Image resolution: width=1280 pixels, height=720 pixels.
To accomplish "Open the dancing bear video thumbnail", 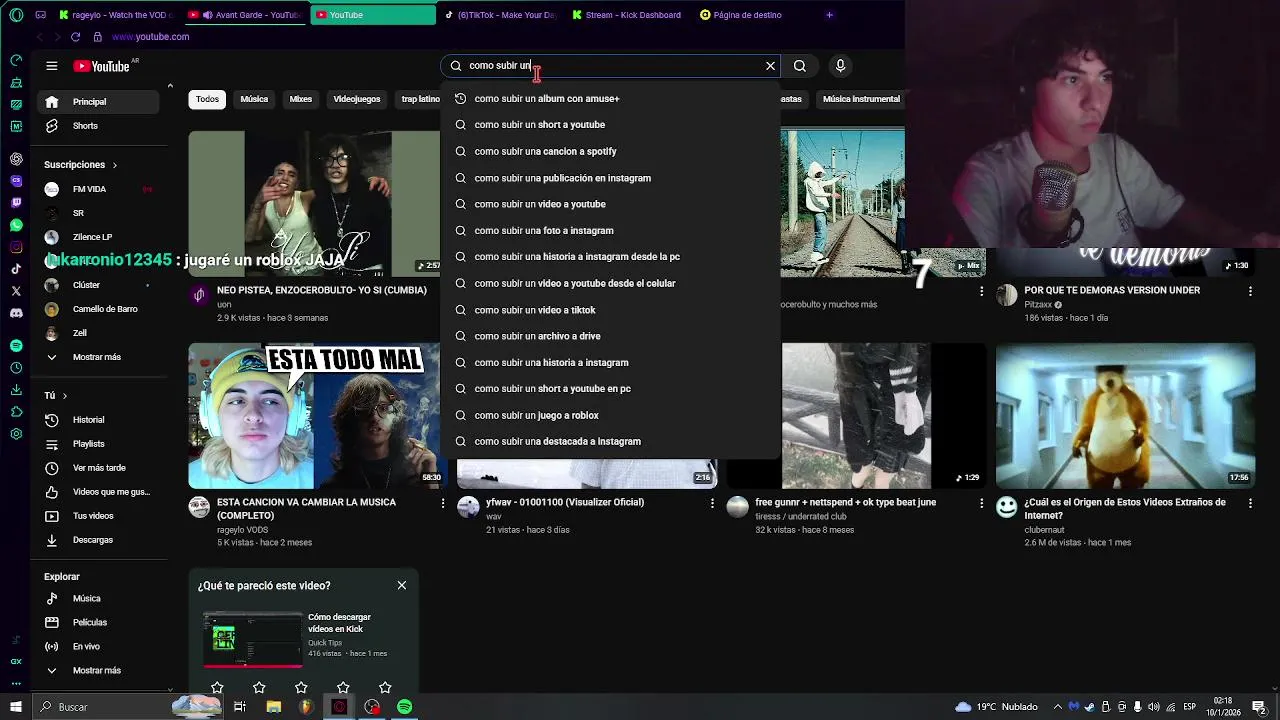I will coord(1125,416).
